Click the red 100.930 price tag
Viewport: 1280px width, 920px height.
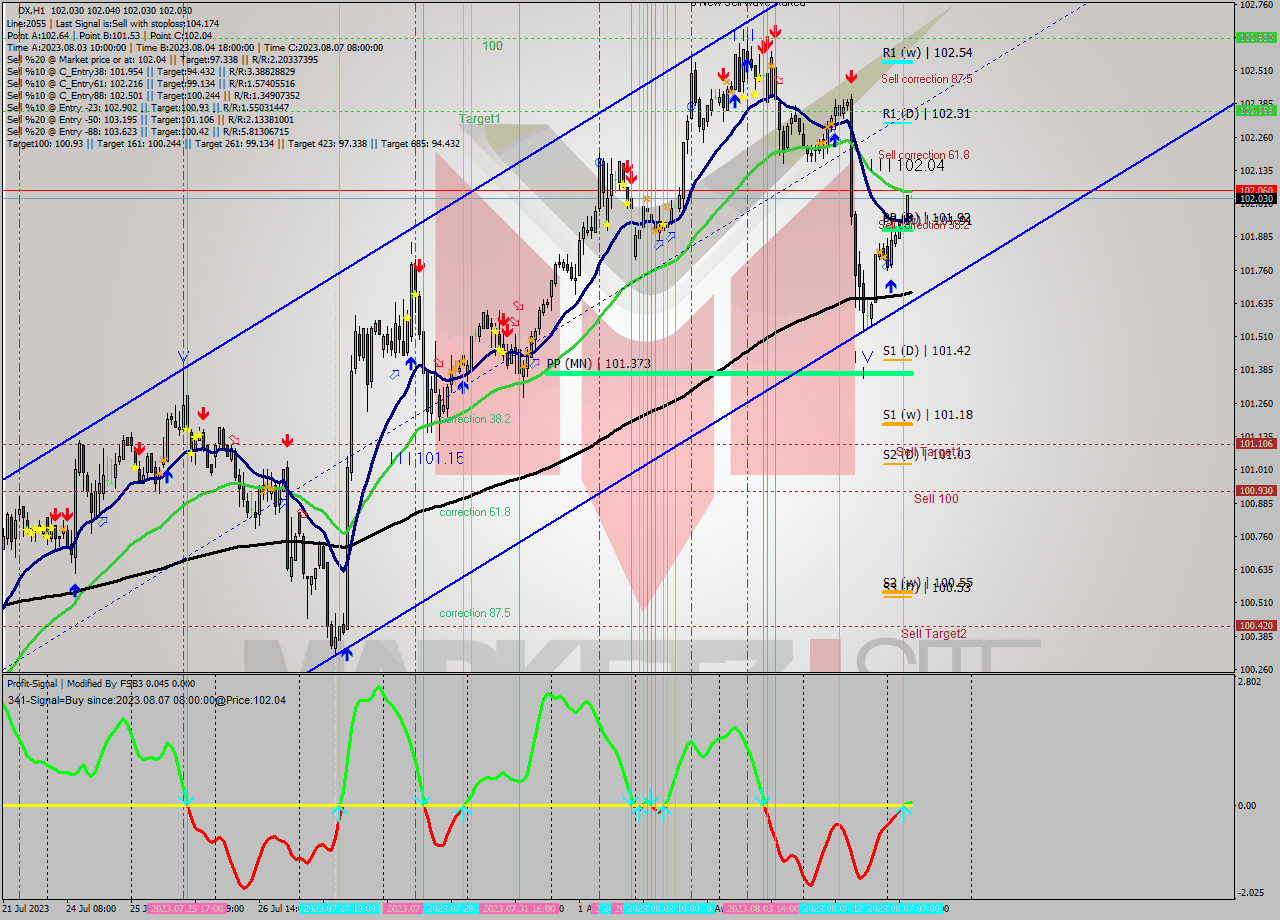tap(1256, 490)
